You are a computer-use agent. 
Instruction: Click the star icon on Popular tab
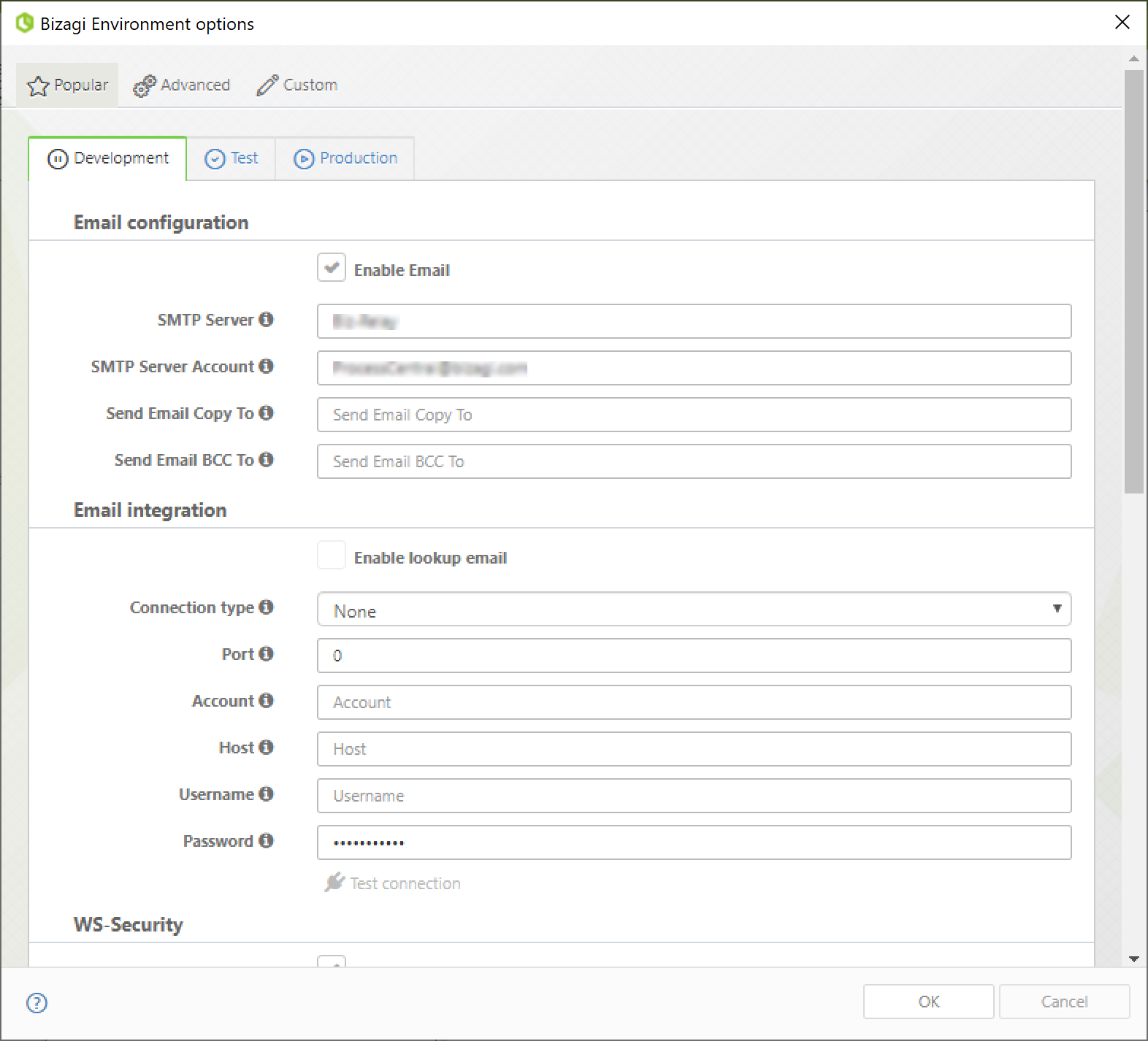click(x=38, y=85)
